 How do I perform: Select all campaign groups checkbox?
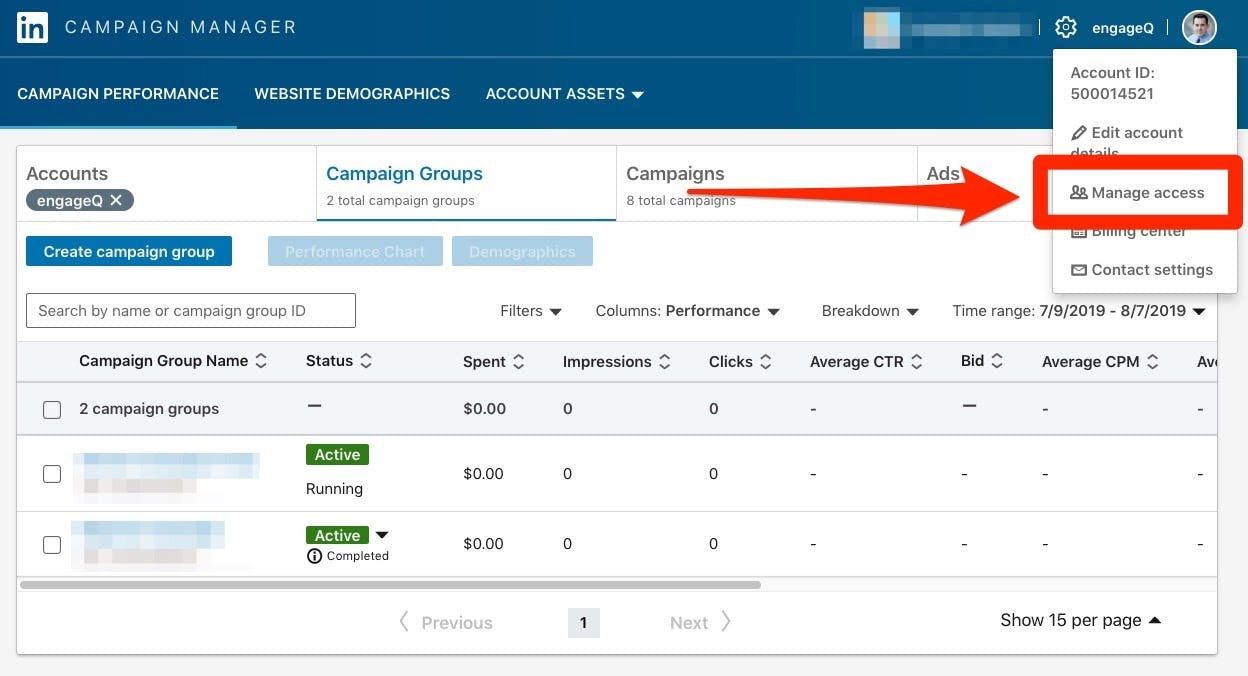[52, 409]
